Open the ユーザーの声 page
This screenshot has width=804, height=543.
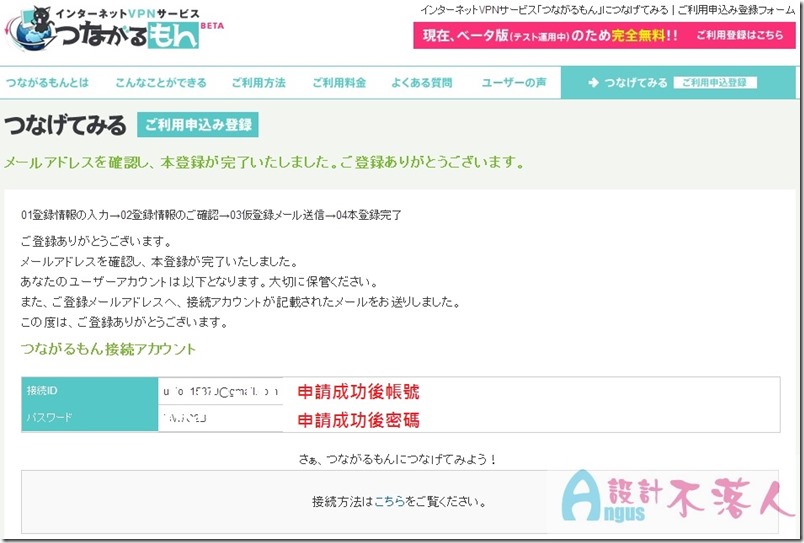(x=514, y=83)
